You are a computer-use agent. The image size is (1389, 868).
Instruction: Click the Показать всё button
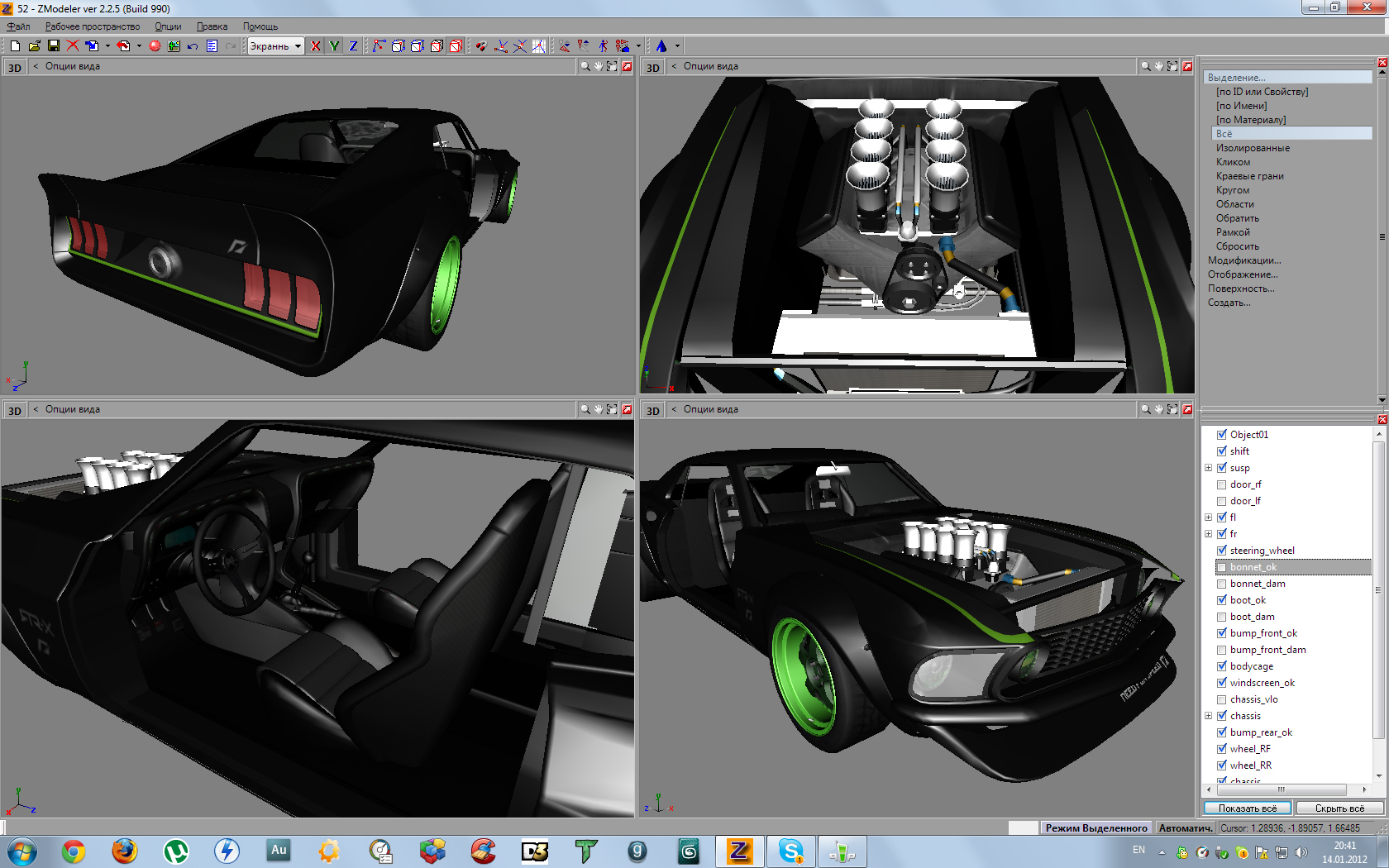point(1247,808)
